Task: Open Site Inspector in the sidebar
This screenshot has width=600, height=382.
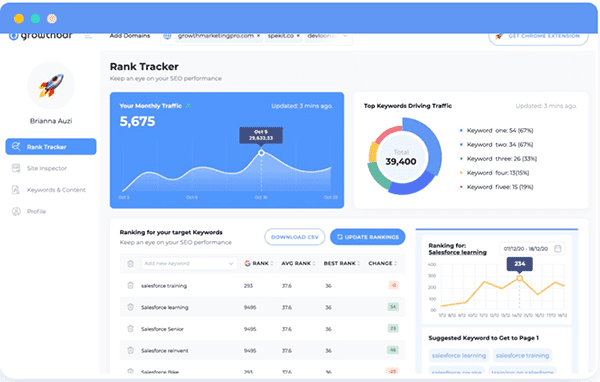Action: pyautogui.click(x=47, y=168)
